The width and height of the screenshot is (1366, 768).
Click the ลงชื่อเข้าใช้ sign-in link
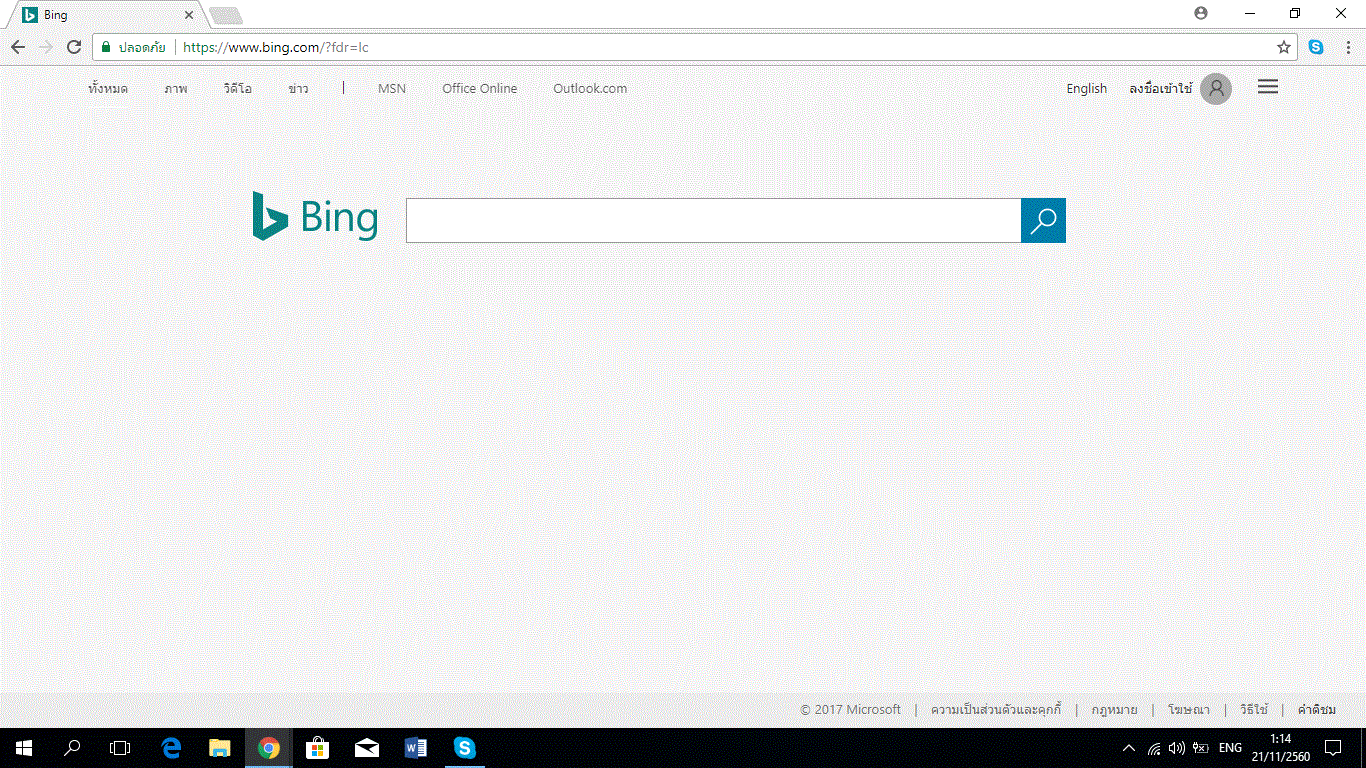coord(1161,89)
